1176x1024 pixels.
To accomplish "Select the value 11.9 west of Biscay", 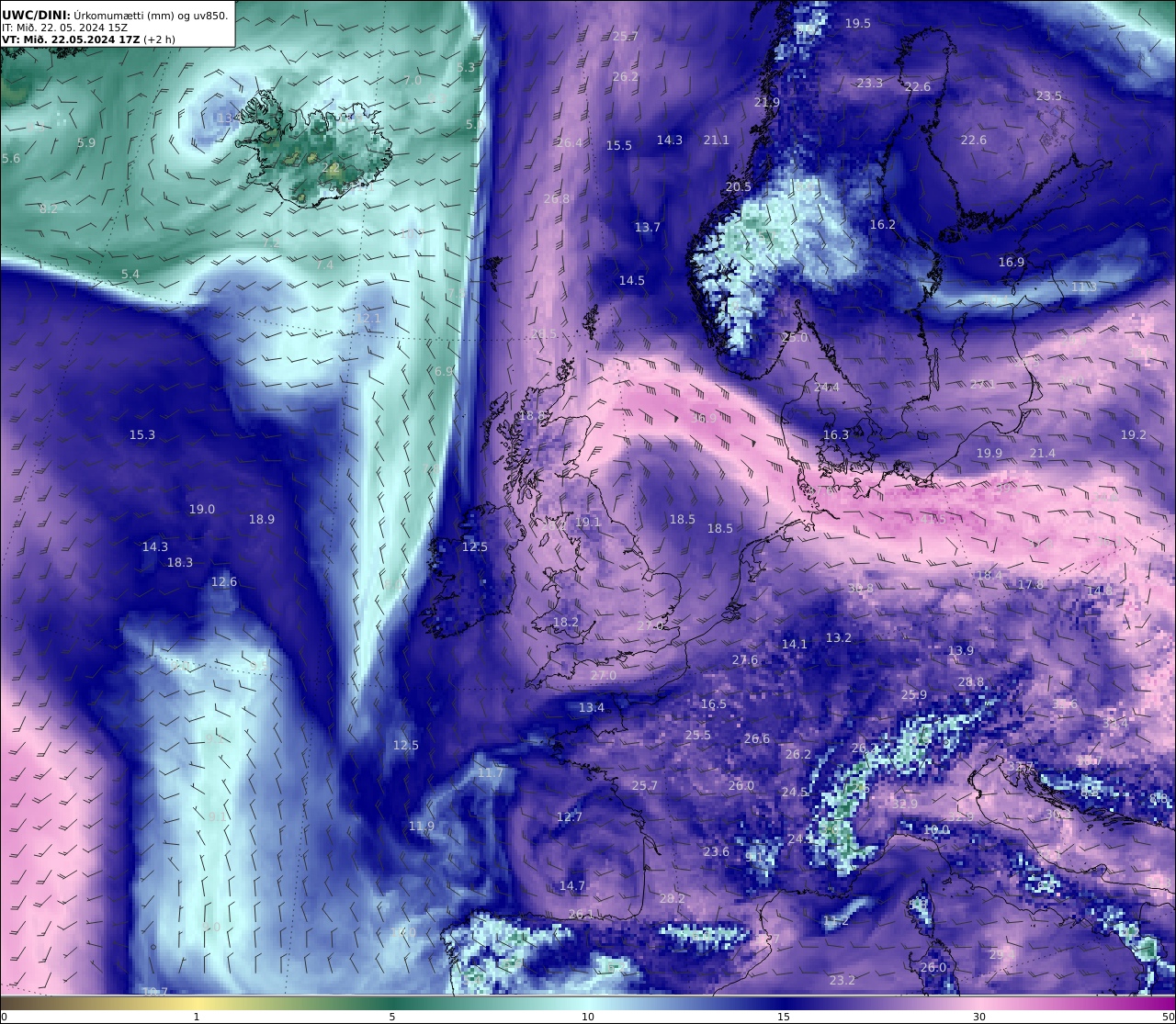I will (x=422, y=826).
